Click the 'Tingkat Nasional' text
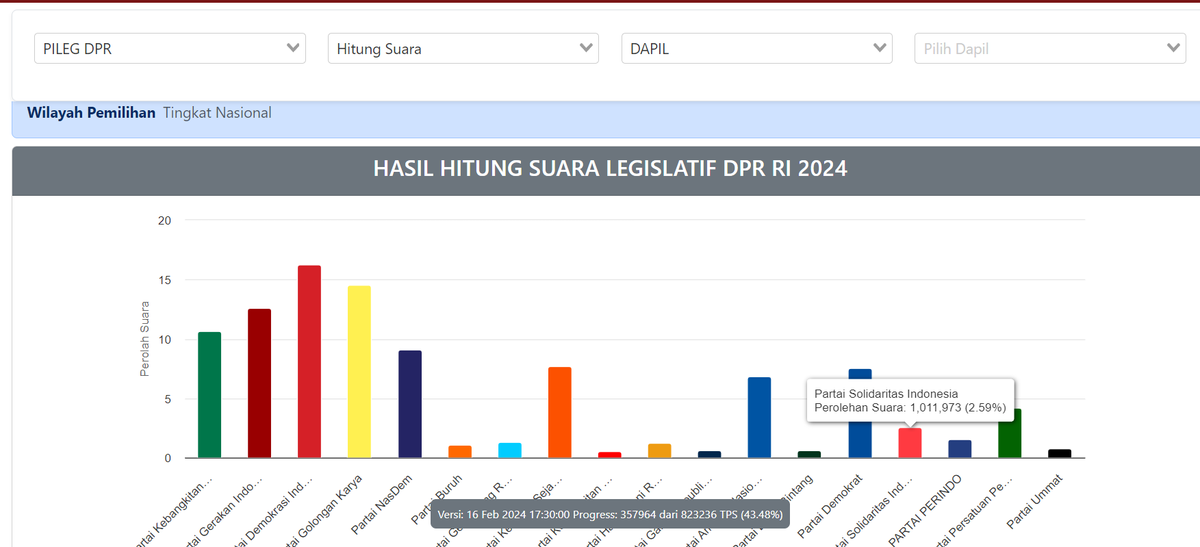 [x=217, y=113]
